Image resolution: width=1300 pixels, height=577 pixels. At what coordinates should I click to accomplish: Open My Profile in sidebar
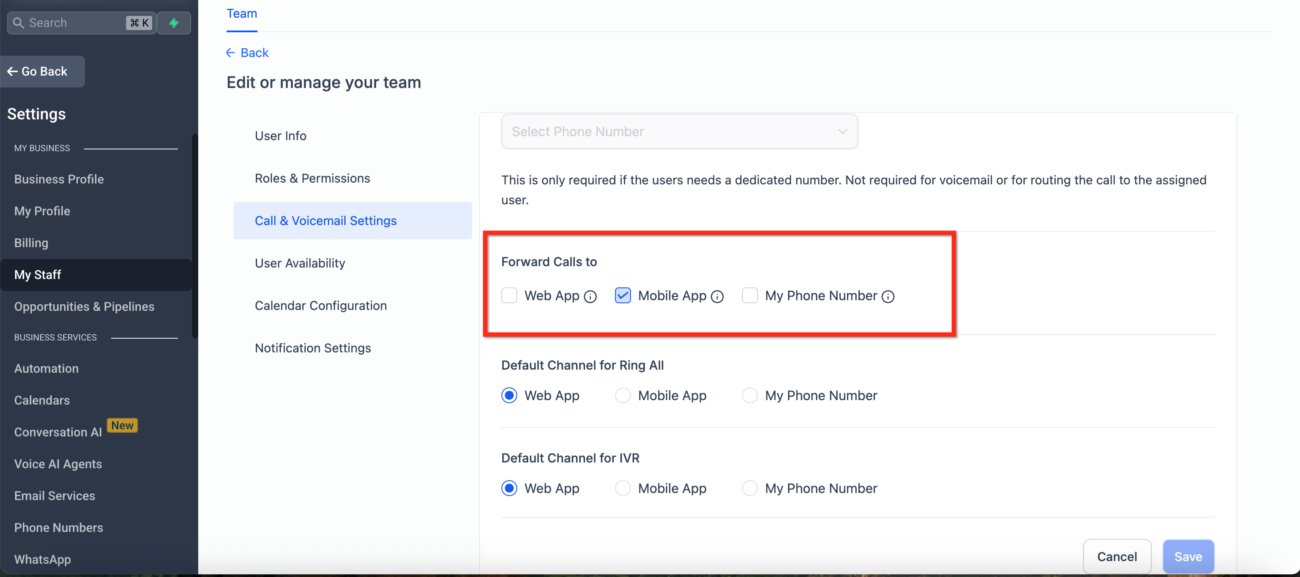point(42,212)
